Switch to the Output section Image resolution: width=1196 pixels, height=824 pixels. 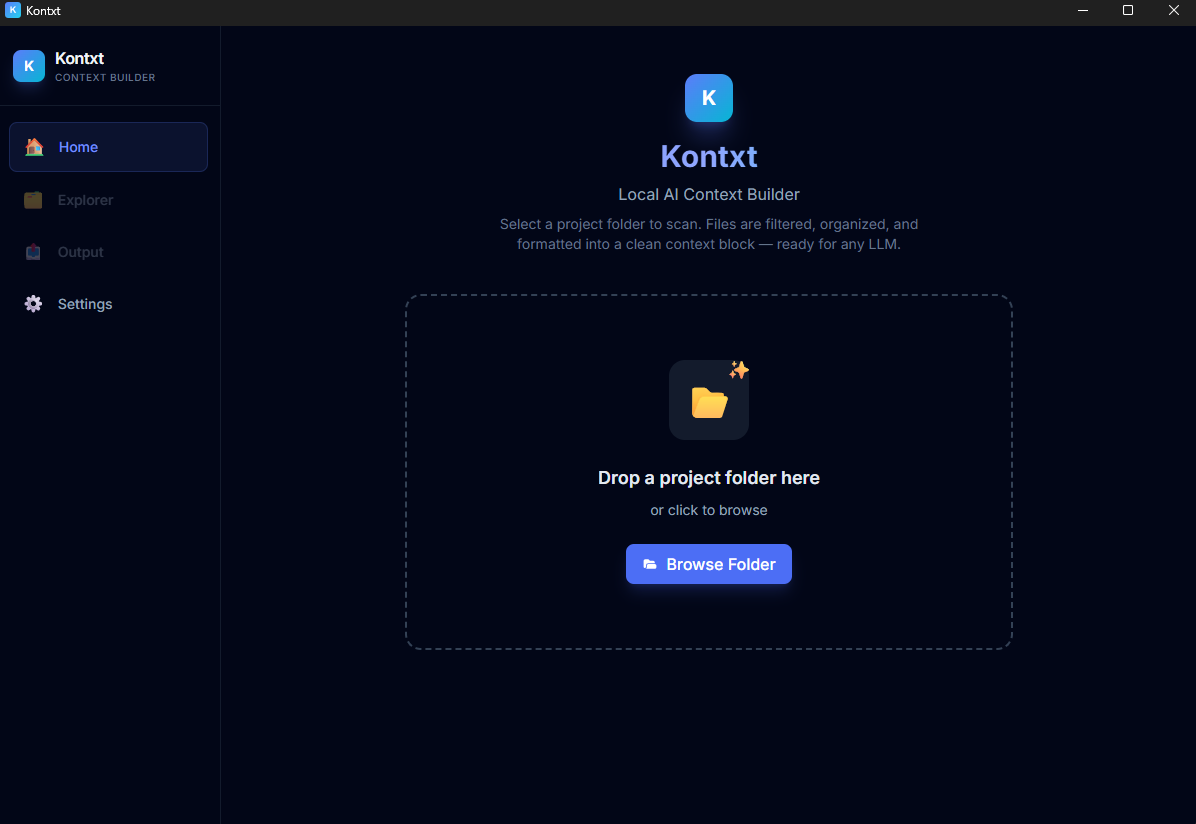tap(80, 251)
